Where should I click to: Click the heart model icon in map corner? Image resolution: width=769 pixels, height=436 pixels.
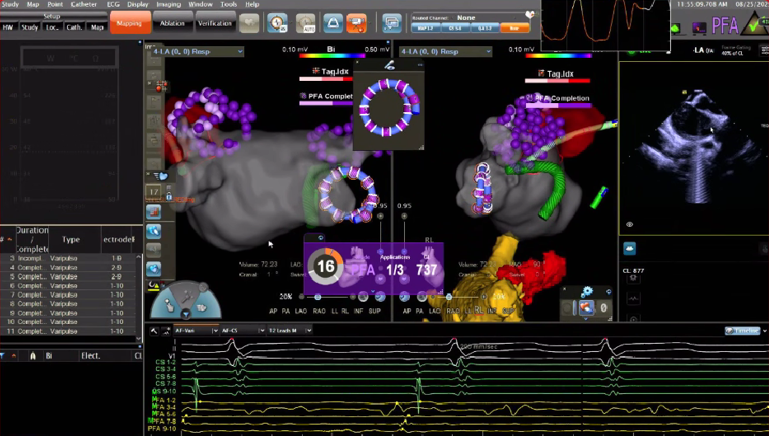coord(587,309)
